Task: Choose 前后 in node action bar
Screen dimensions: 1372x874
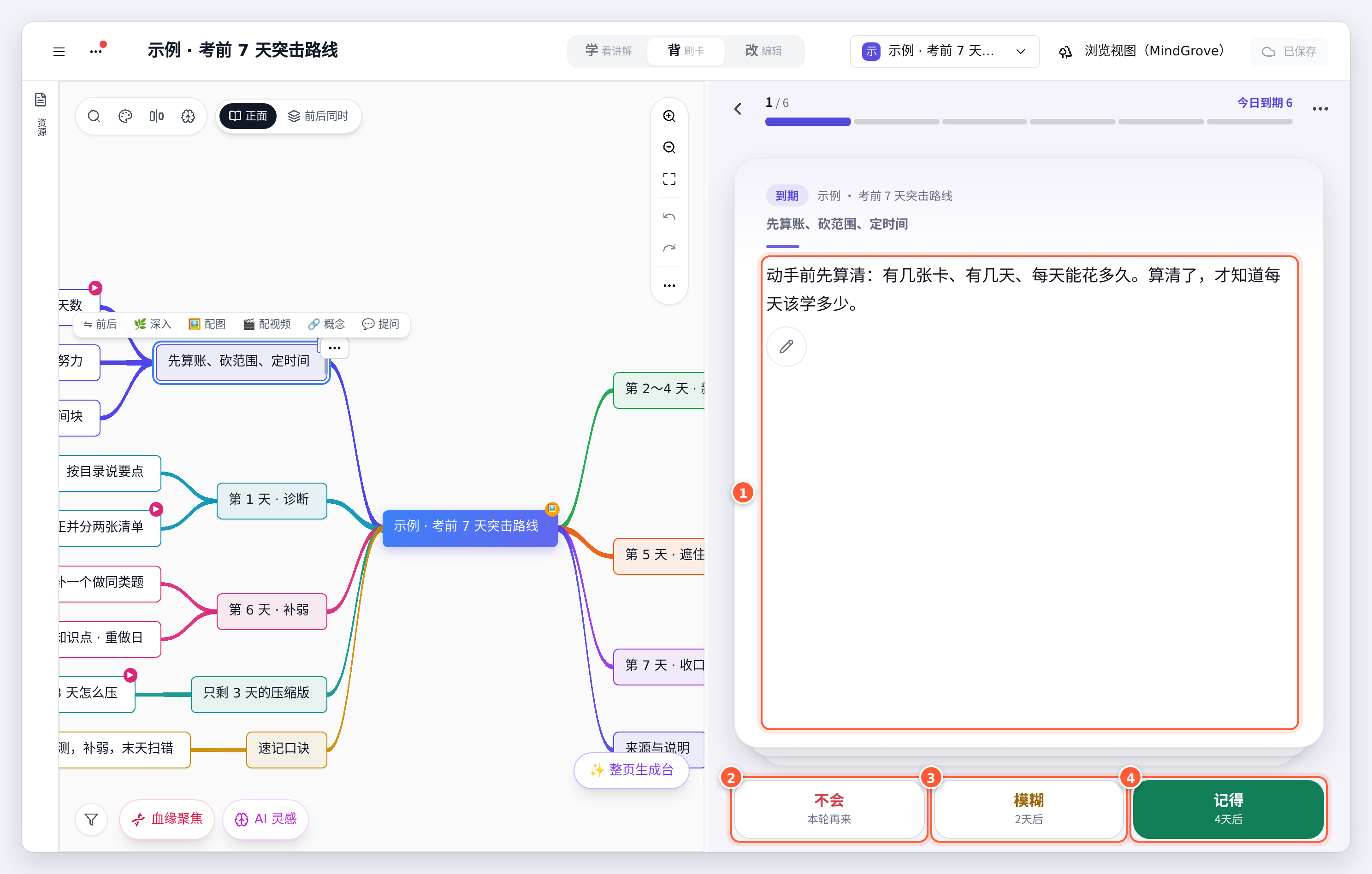Action: pos(101,324)
